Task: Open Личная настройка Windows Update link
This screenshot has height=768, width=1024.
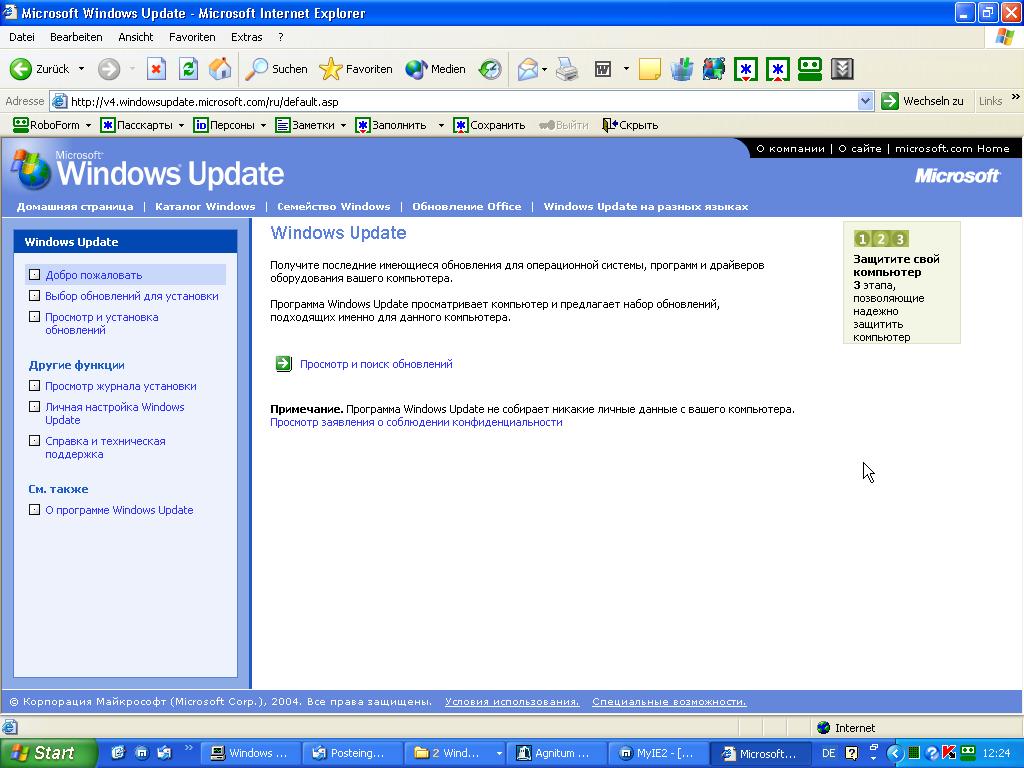Action: (115, 413)
